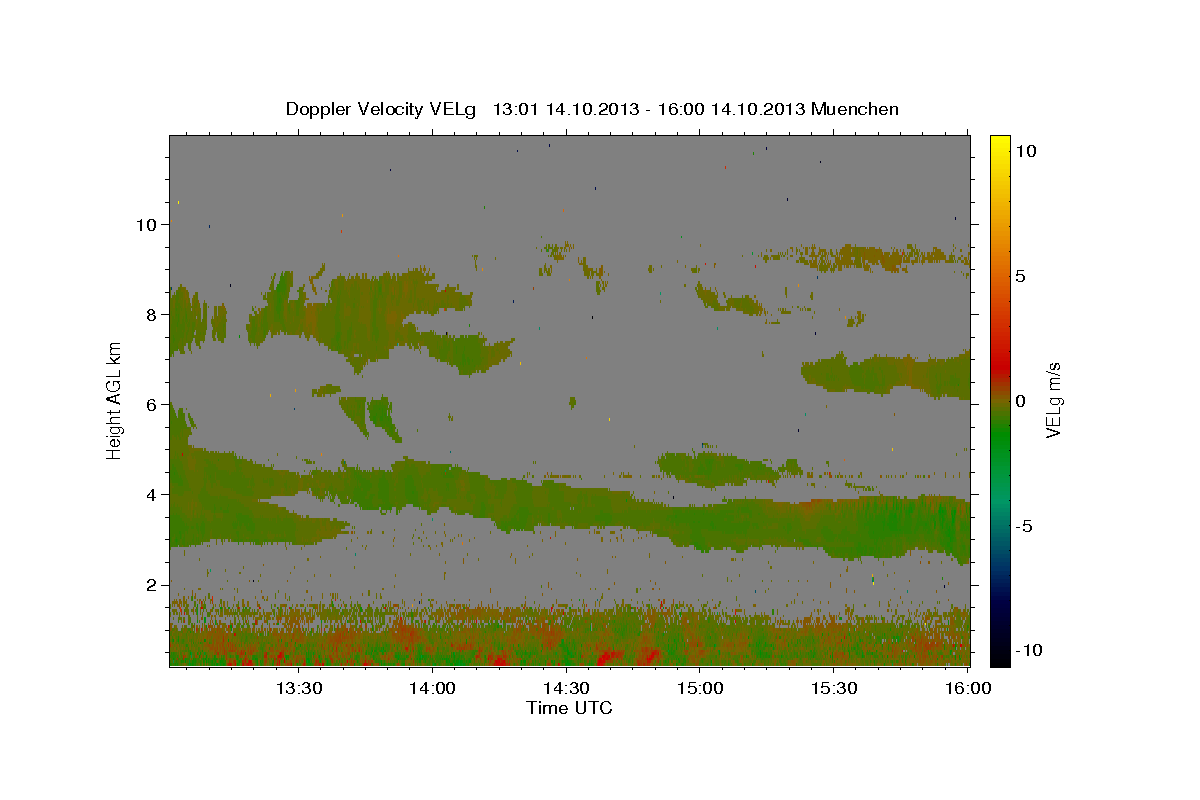This screenshot has width=1200, height=800.
Task: Click the '13:30' time tick label
Action: pos(298,689)
